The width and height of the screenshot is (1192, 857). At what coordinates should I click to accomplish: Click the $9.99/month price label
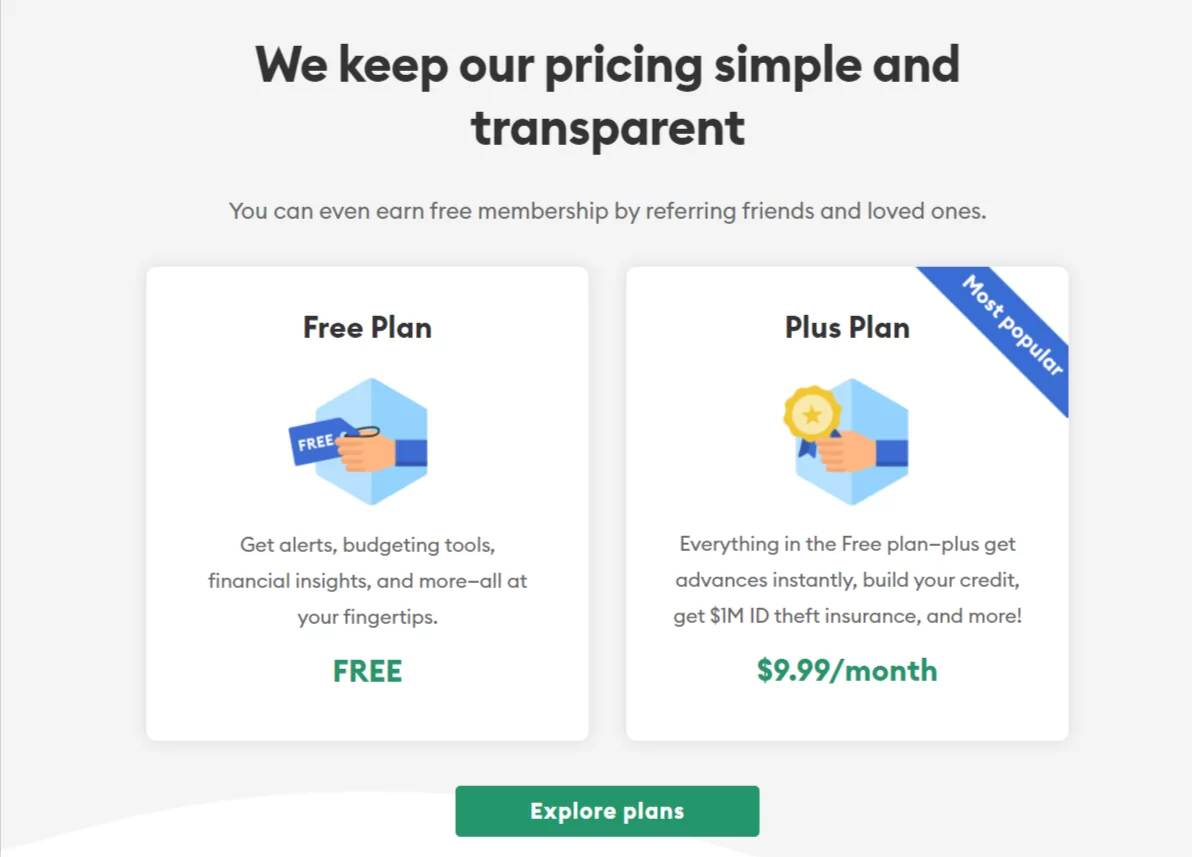pos(847,671)
